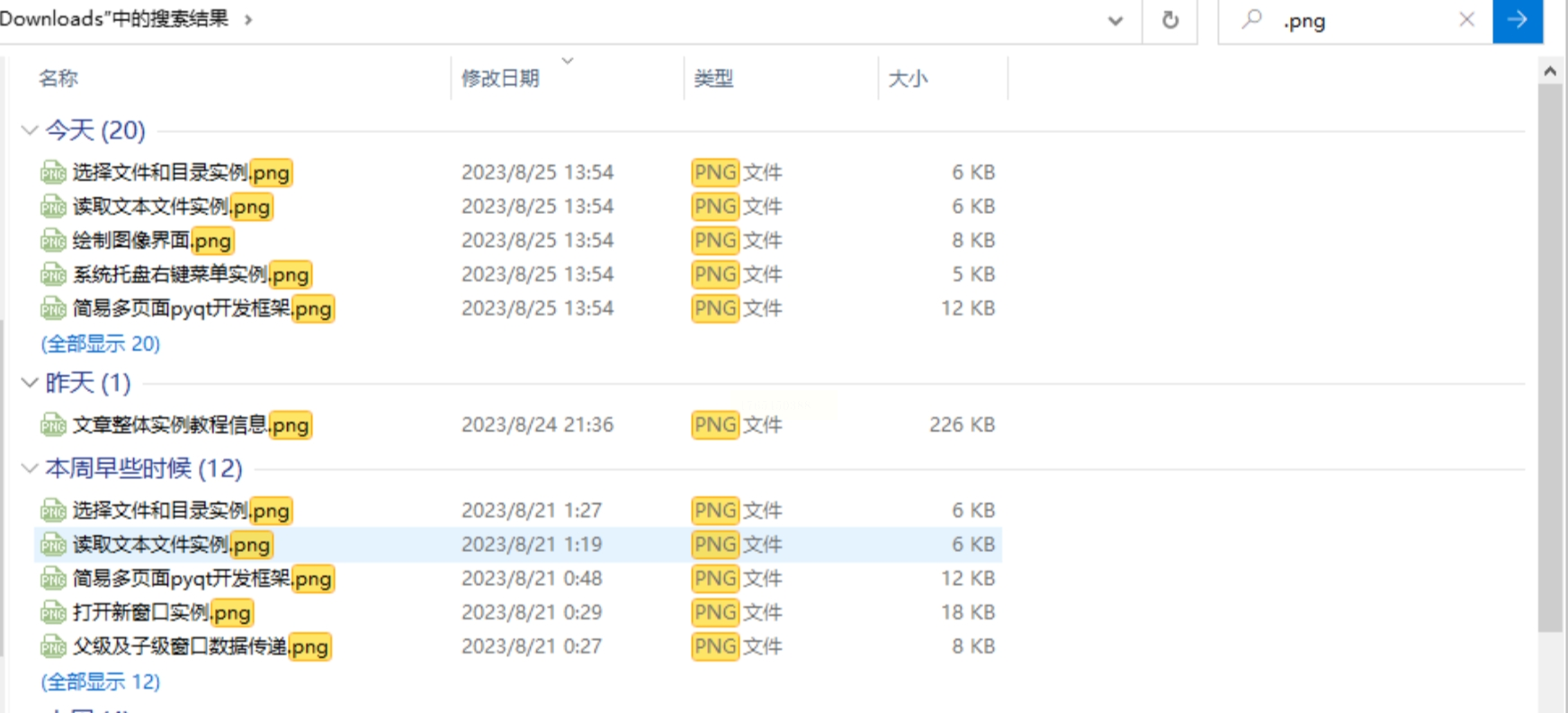
Task: Click the 昨天 (1) group heading
Action: [88, 383]
